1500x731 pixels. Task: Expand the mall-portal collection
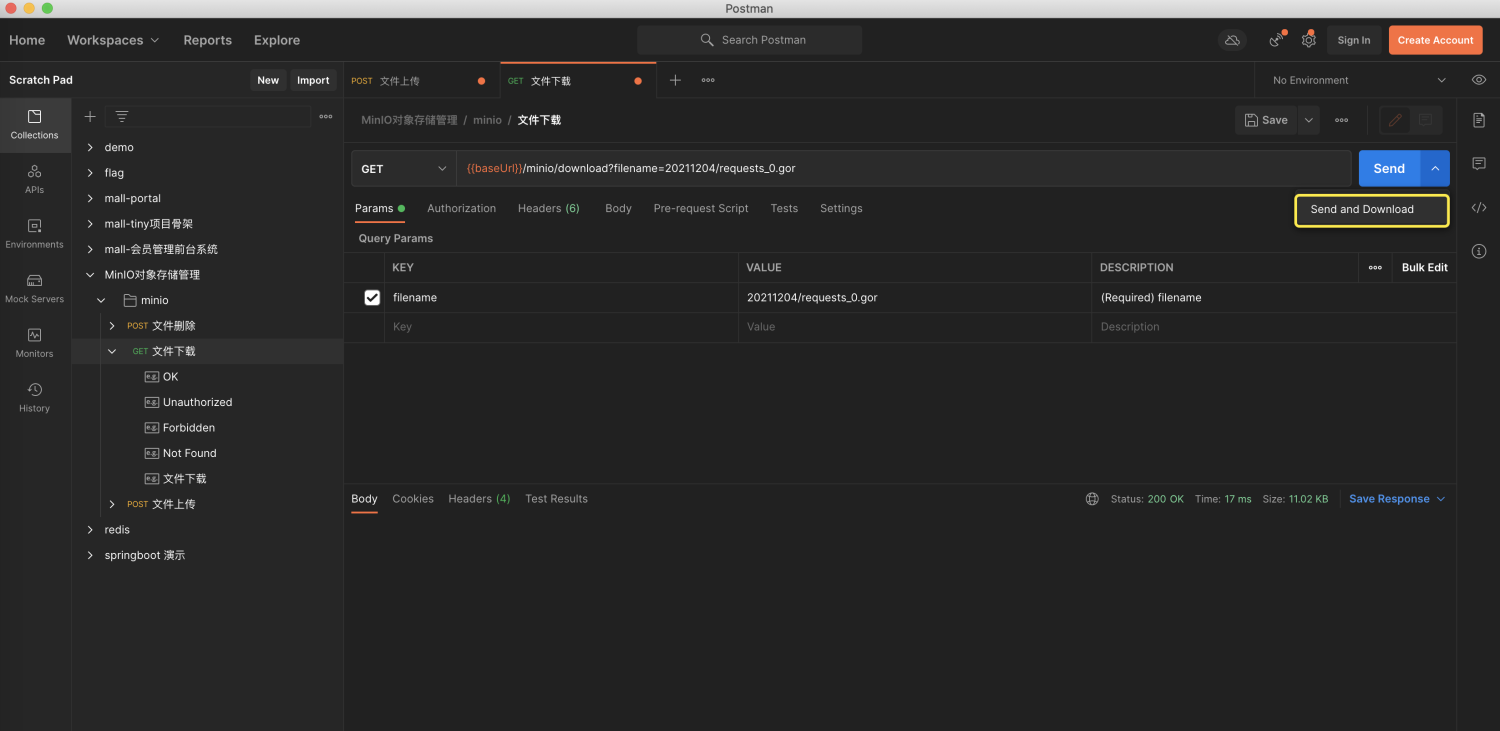(x=90, y=198)
